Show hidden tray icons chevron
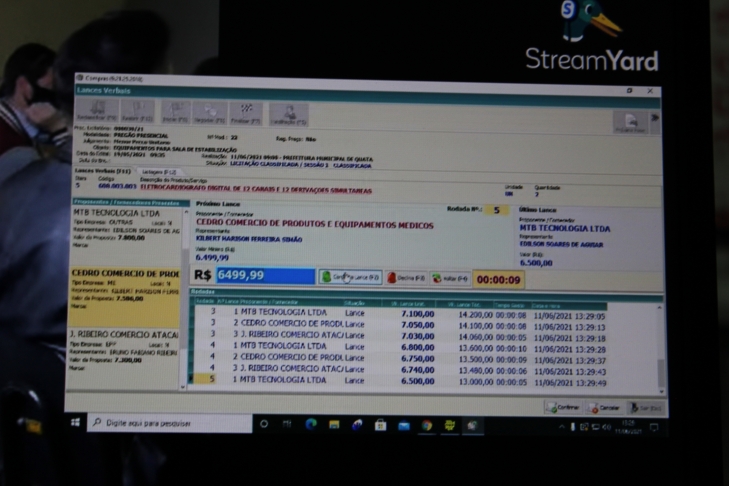This screenshot has width=729, height=486. coord(562,426)
